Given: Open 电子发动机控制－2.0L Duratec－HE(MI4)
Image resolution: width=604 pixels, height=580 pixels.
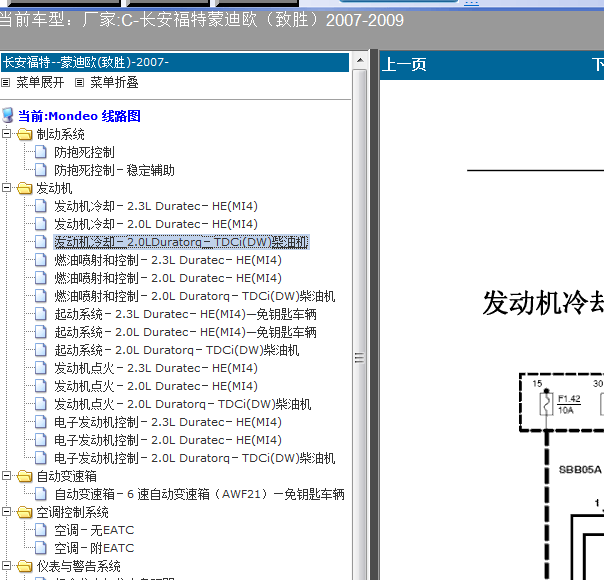Looking at the screenshot, I should coord(168,440).
